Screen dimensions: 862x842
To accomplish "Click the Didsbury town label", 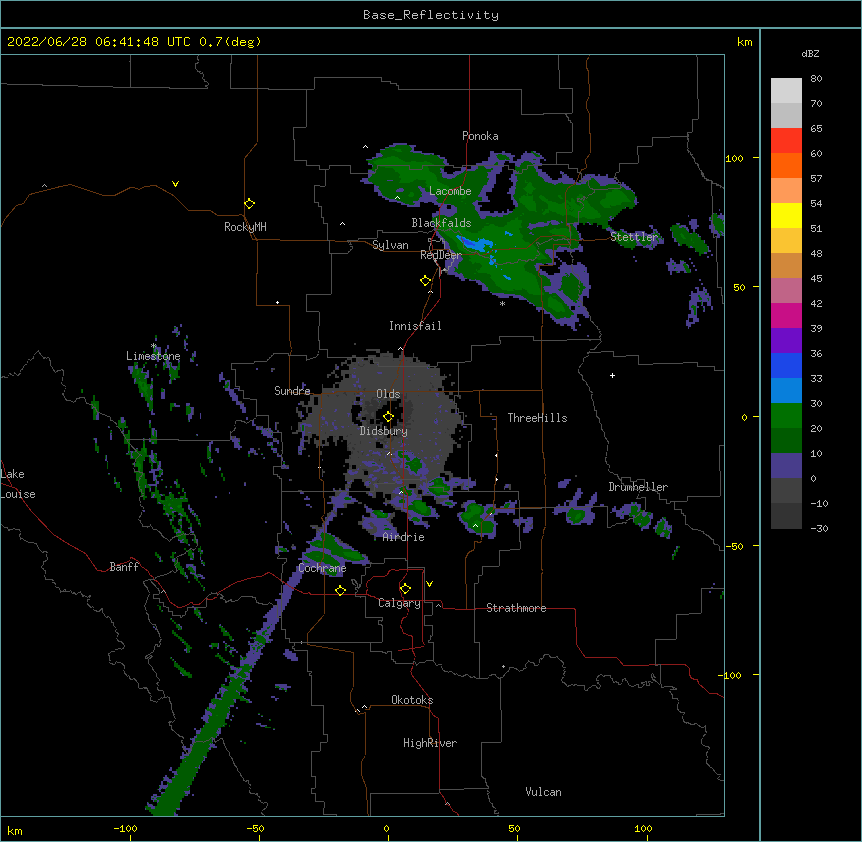I will pos(384,431).
